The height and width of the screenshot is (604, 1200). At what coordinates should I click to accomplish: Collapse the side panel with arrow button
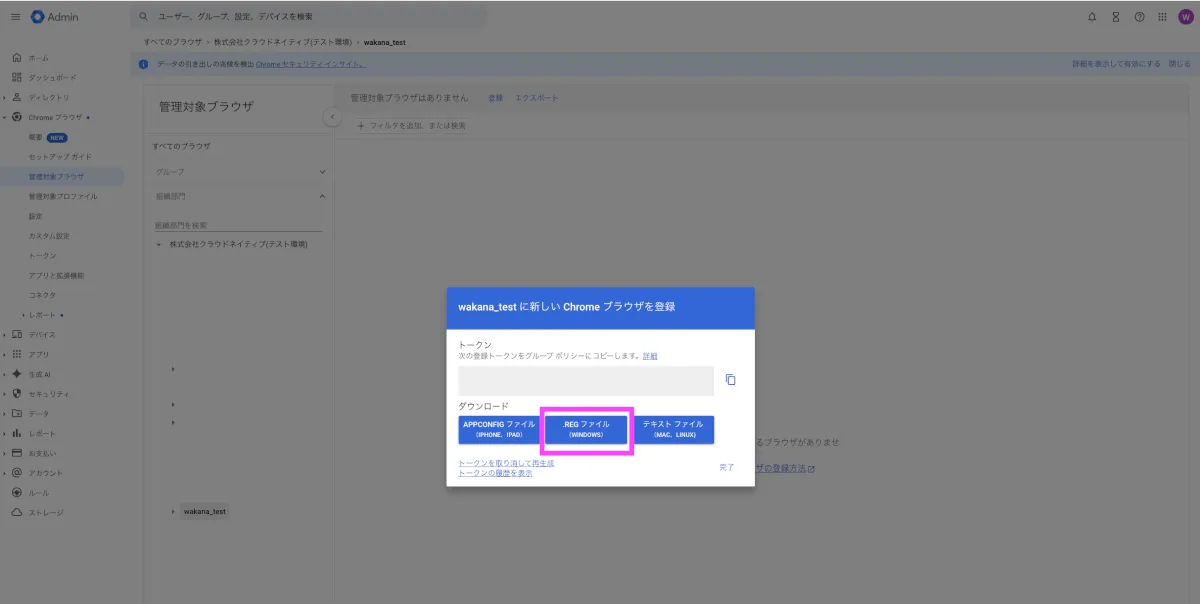pyautogui.click(x=332, y=118)
